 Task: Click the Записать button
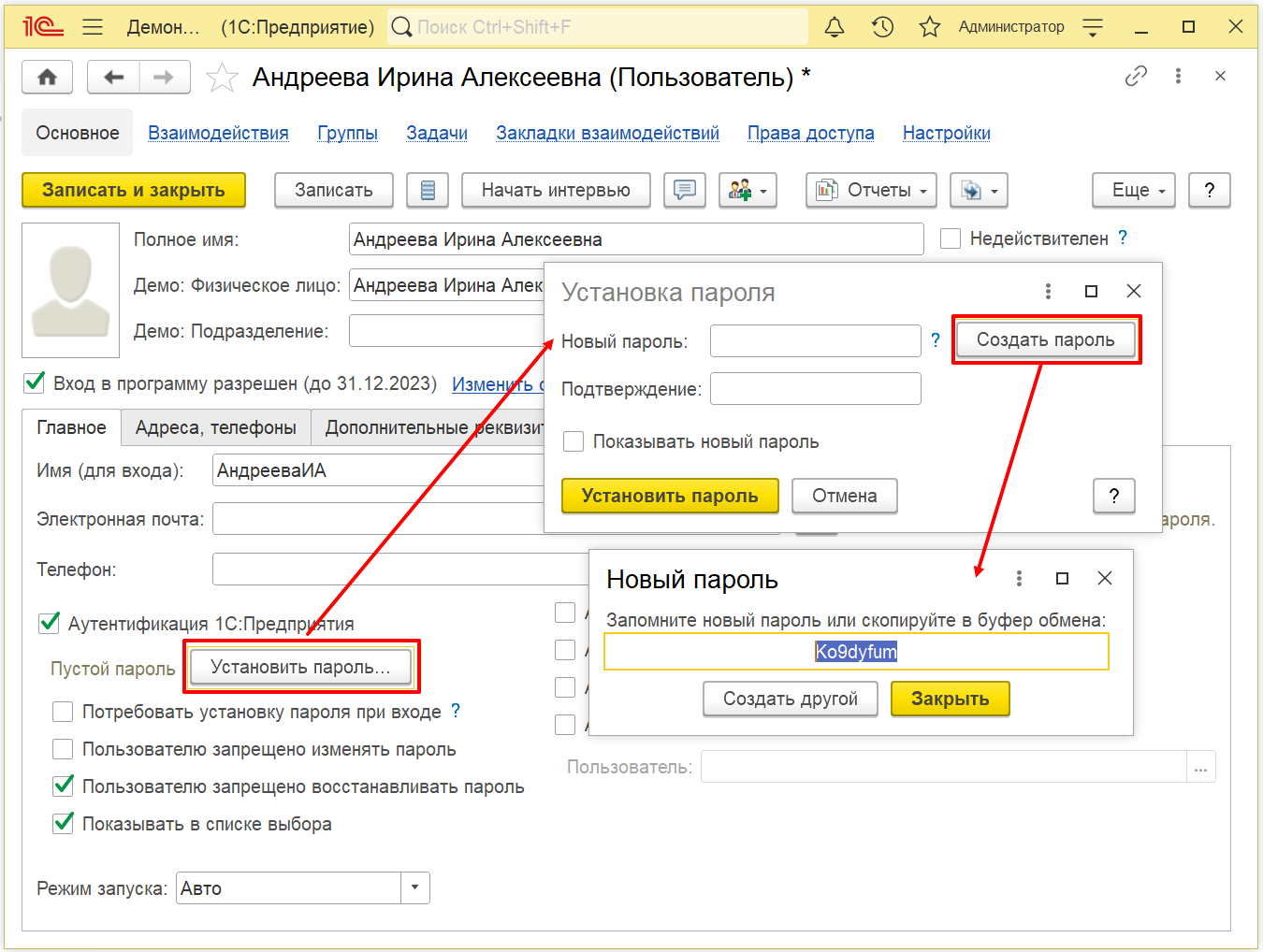click(x=334, y=190)
